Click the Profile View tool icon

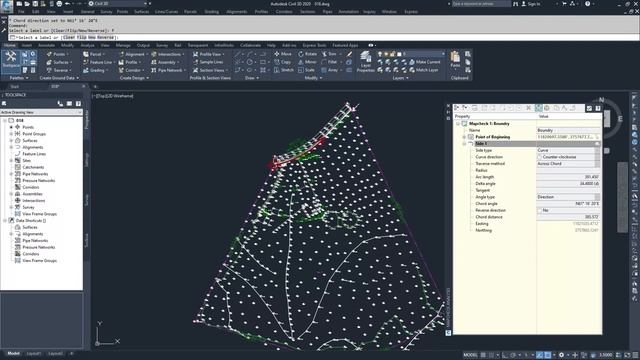(x=196, y=54)
